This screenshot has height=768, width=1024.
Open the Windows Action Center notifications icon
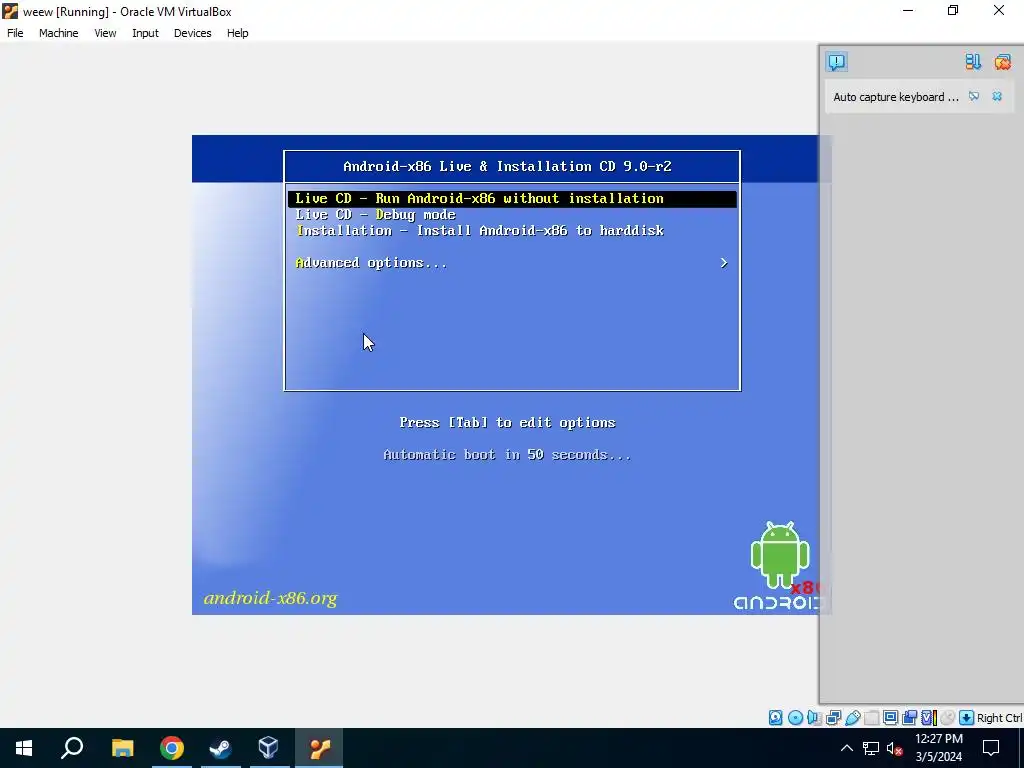pos(991,748)
